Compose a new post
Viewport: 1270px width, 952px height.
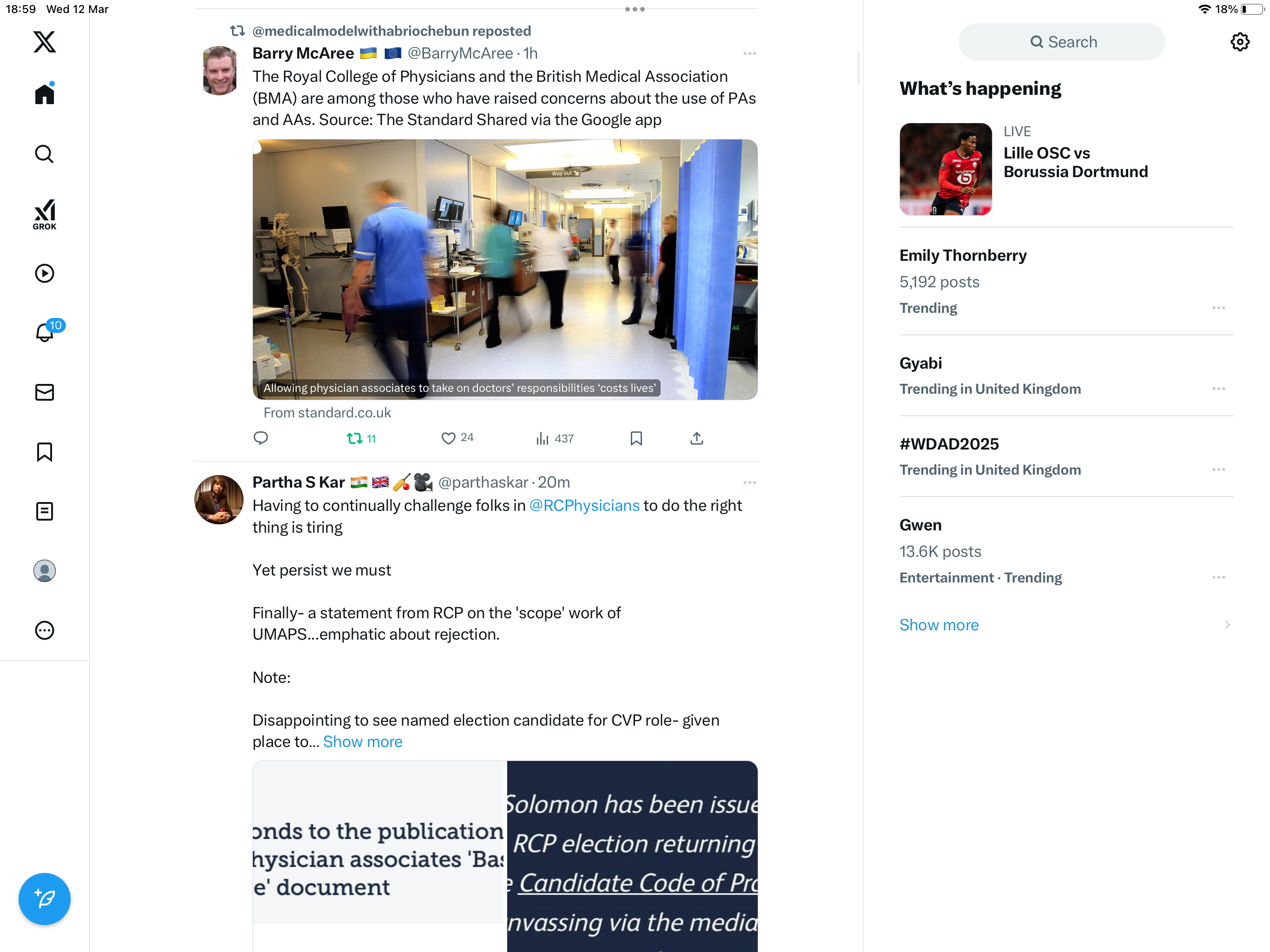pos(44,899)
